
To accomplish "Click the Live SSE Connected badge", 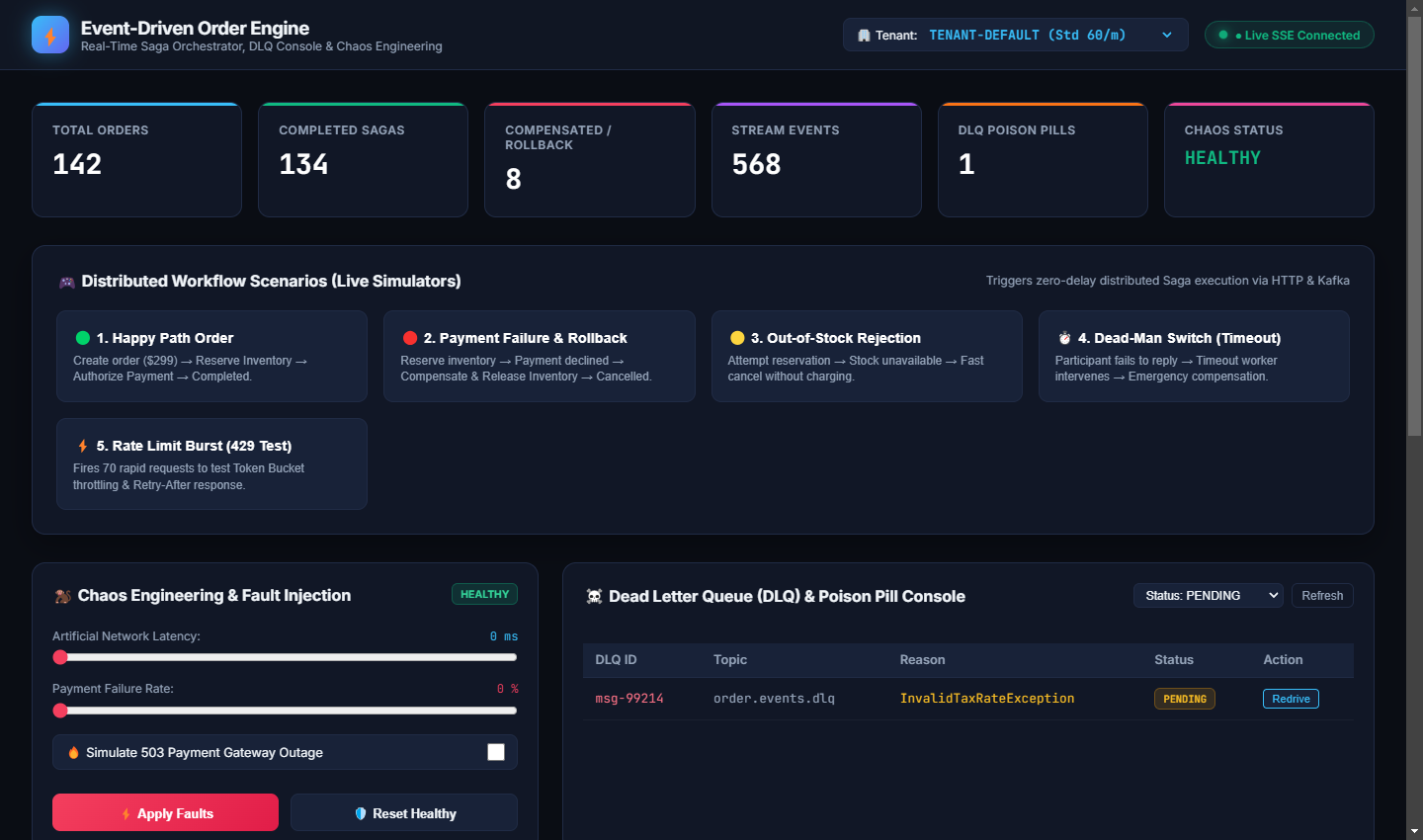I will [x=1290, y=35].
